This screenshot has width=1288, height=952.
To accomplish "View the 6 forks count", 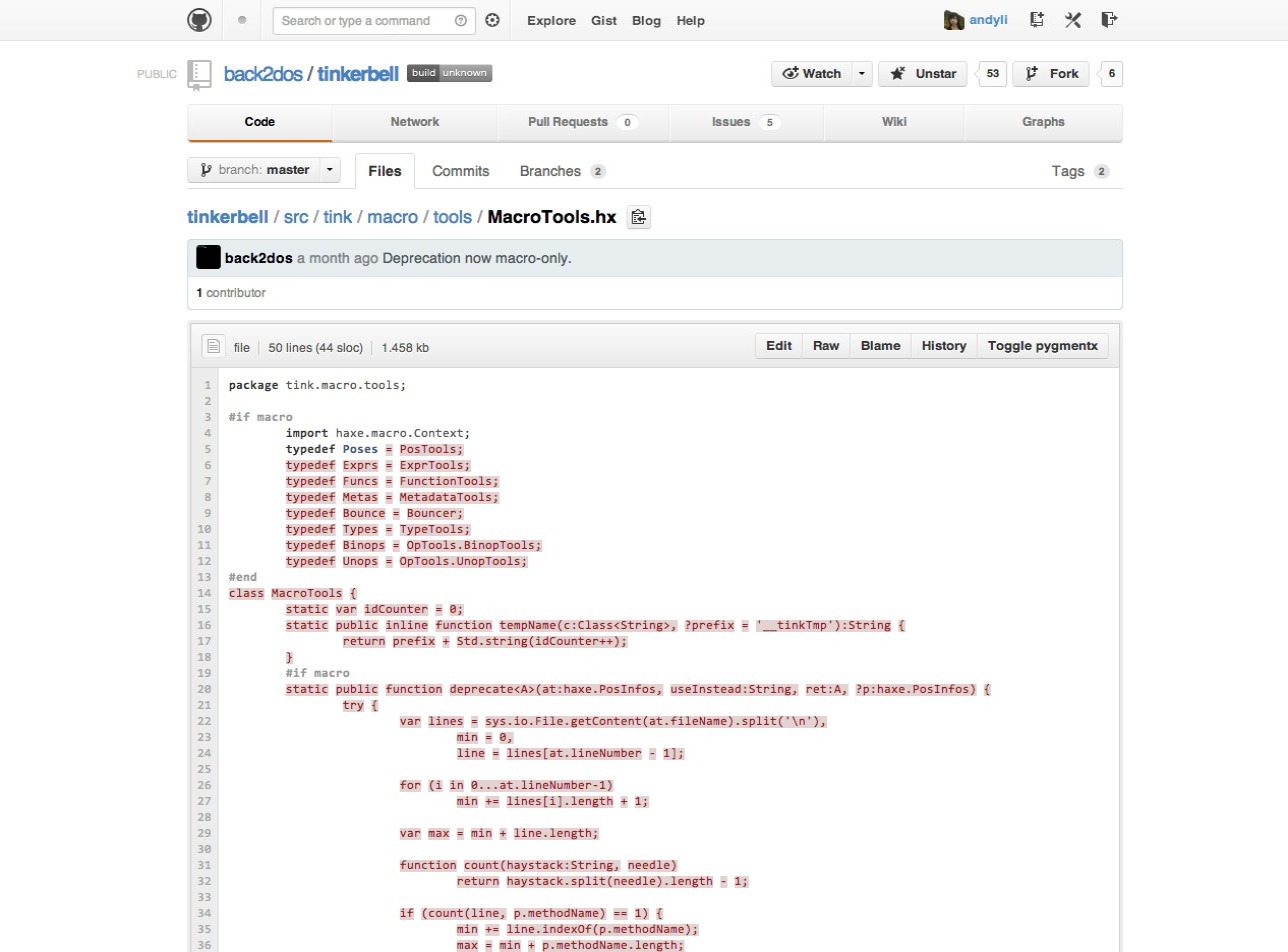I will point(1111,74).
